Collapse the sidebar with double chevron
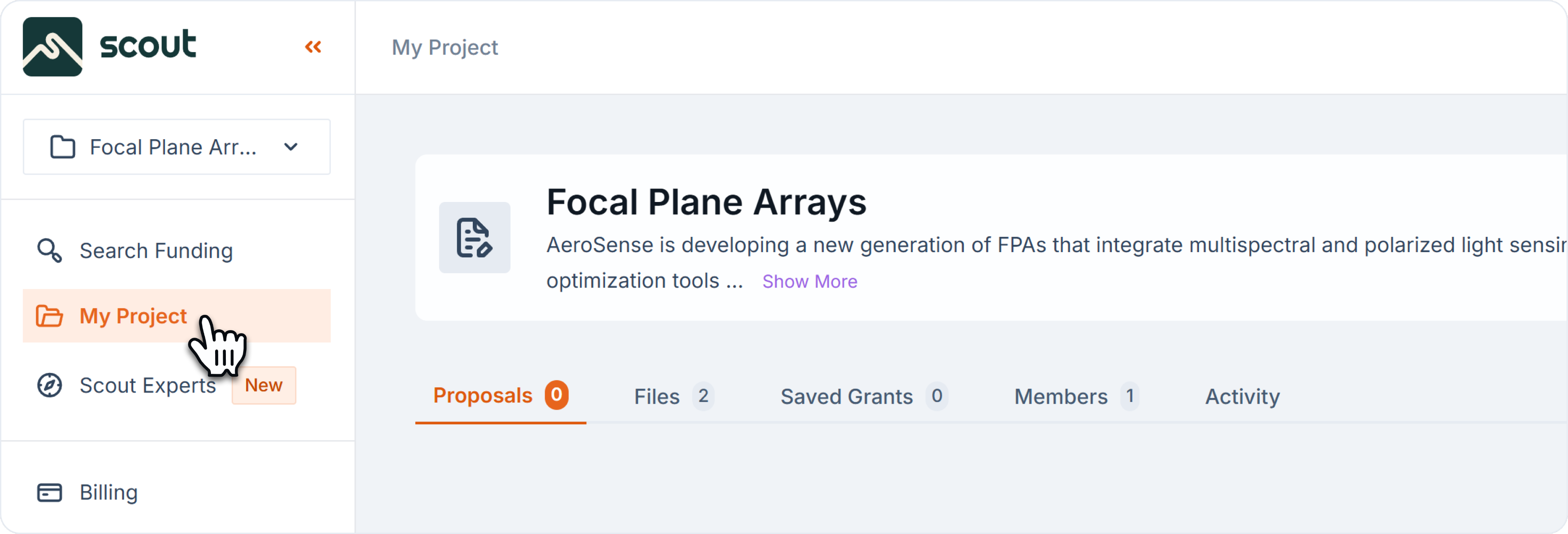This screenshot has width=1568, height=534. pos(313,47)
